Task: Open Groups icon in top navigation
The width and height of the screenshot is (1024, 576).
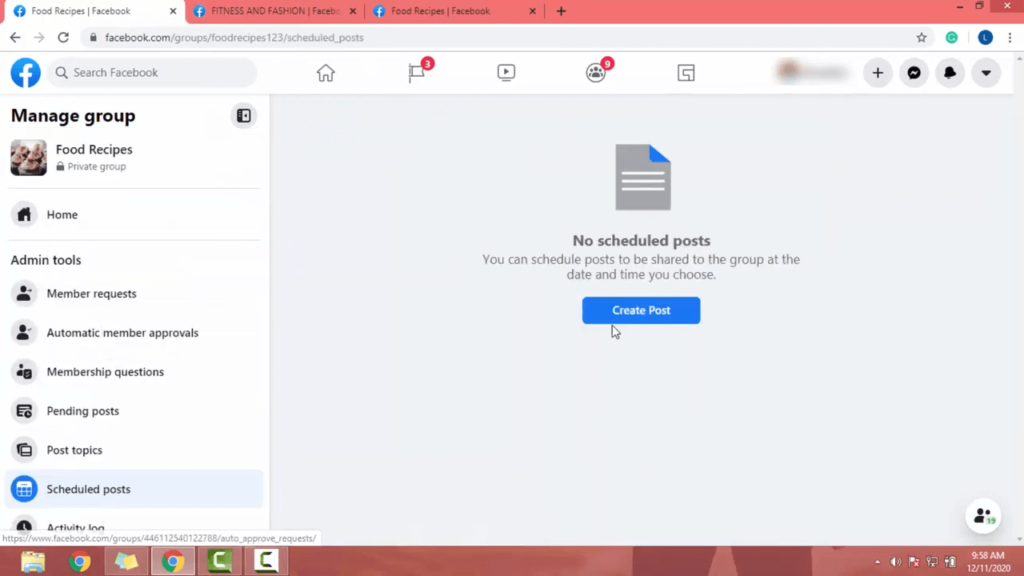Action: point(596,72)
